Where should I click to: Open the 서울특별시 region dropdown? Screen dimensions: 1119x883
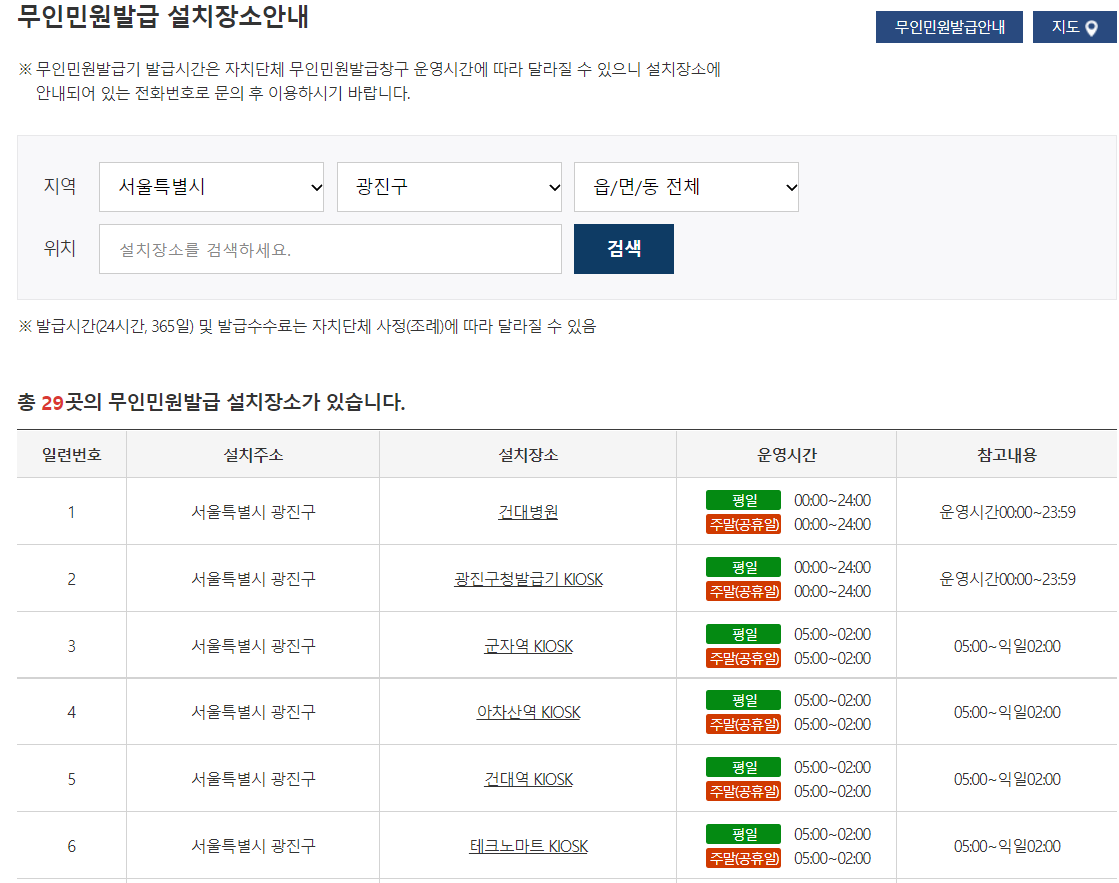210,187
